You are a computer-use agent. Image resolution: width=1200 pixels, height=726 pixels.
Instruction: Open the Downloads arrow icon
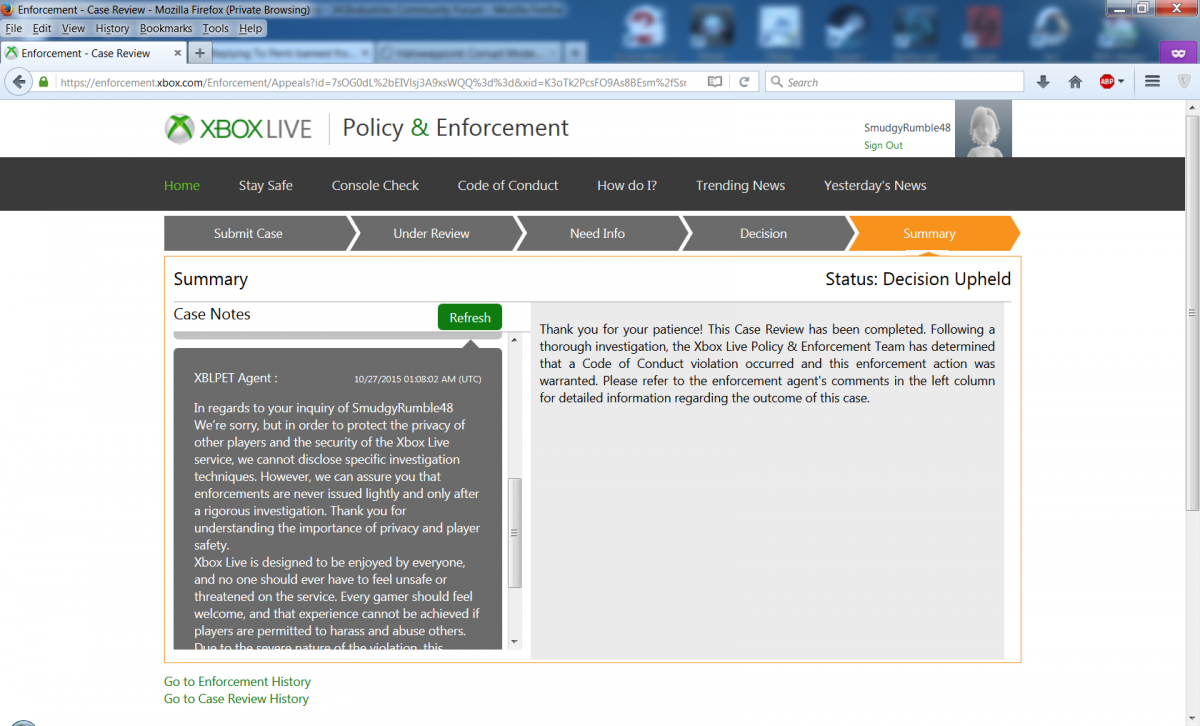click(x=1043, y=82)
